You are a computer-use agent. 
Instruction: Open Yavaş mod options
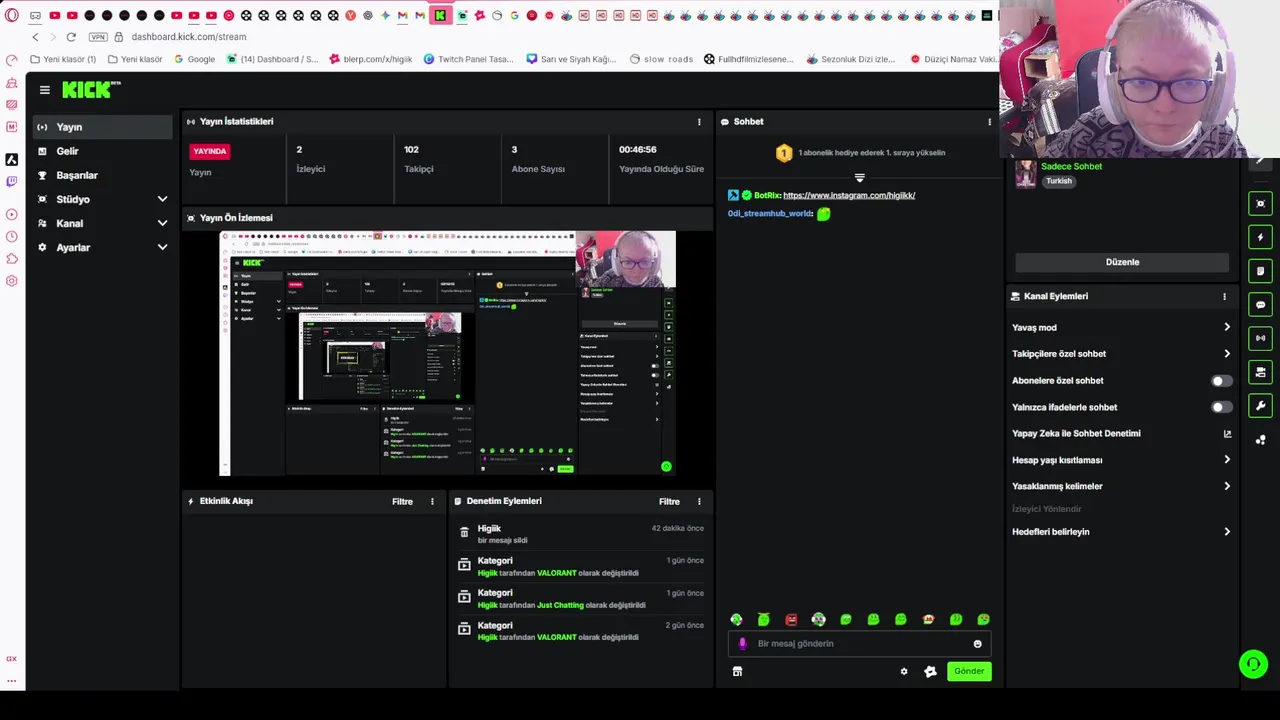pos(1121,328)
